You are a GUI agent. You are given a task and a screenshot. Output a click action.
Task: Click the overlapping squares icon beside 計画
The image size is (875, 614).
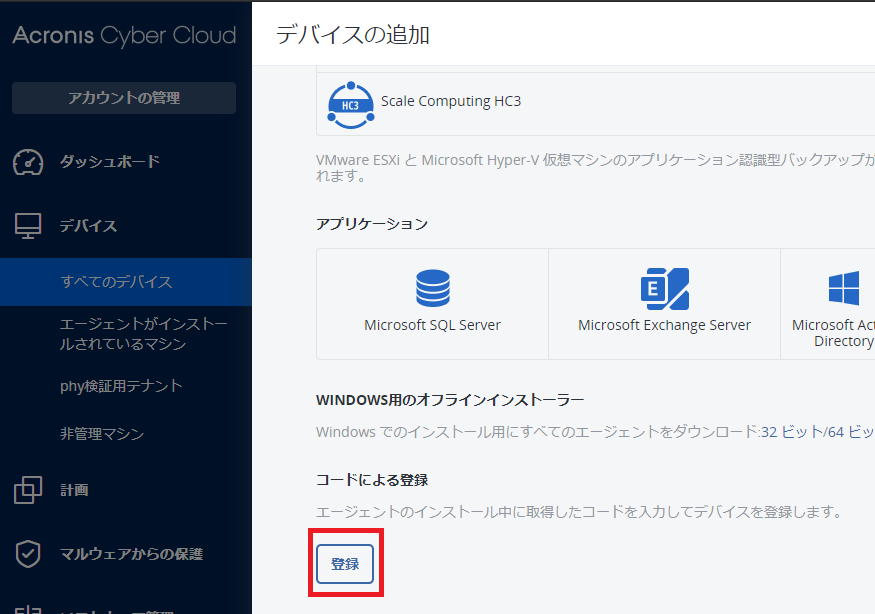[28, 490]
